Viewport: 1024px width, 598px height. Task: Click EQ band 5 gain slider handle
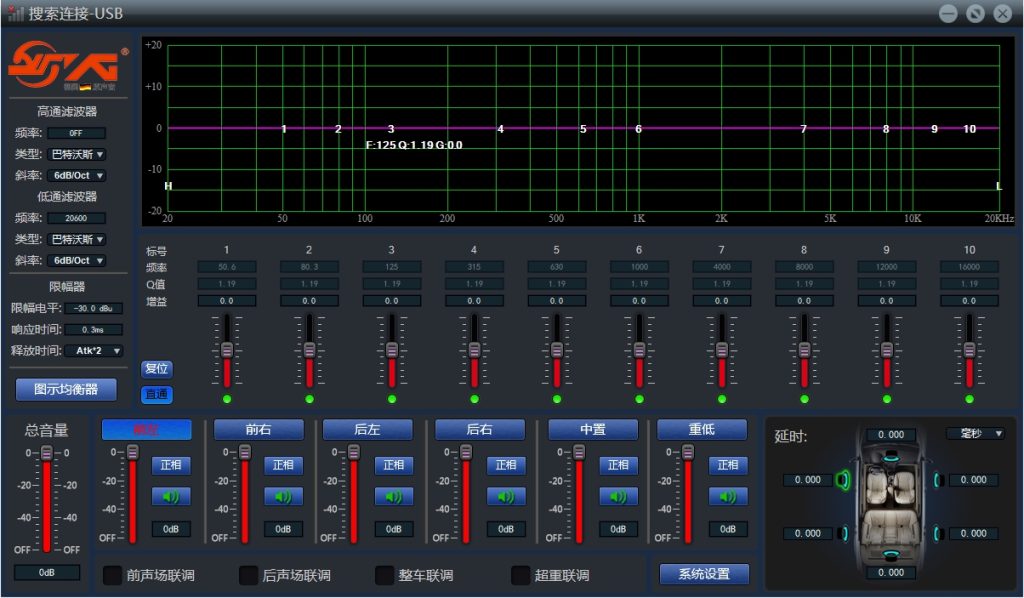coord(556,350)
